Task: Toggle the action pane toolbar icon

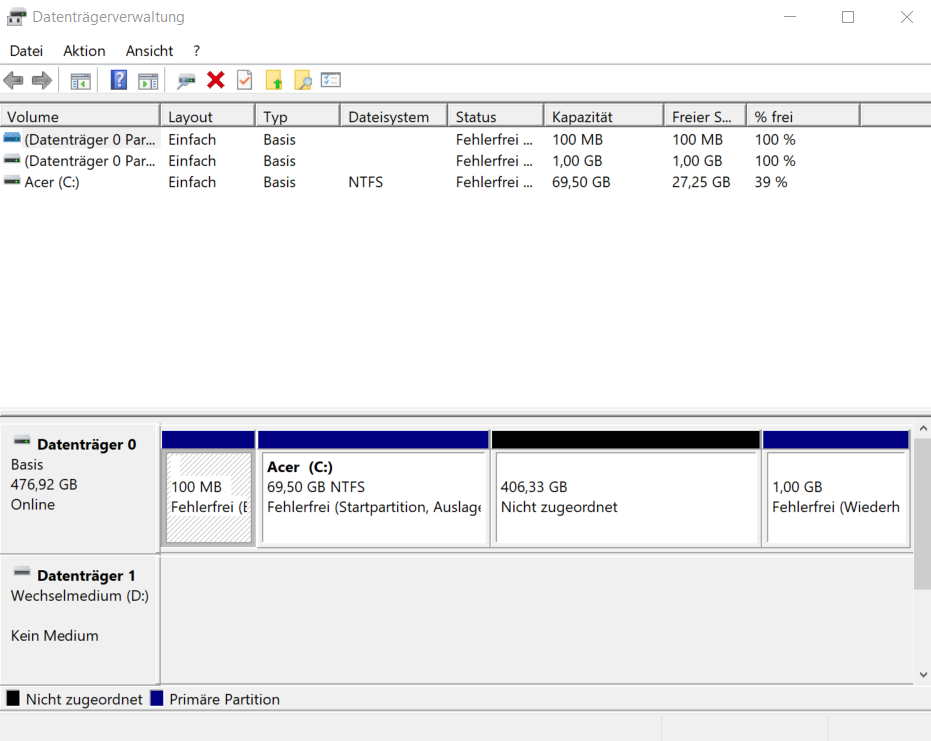Action: click(148, 81)
